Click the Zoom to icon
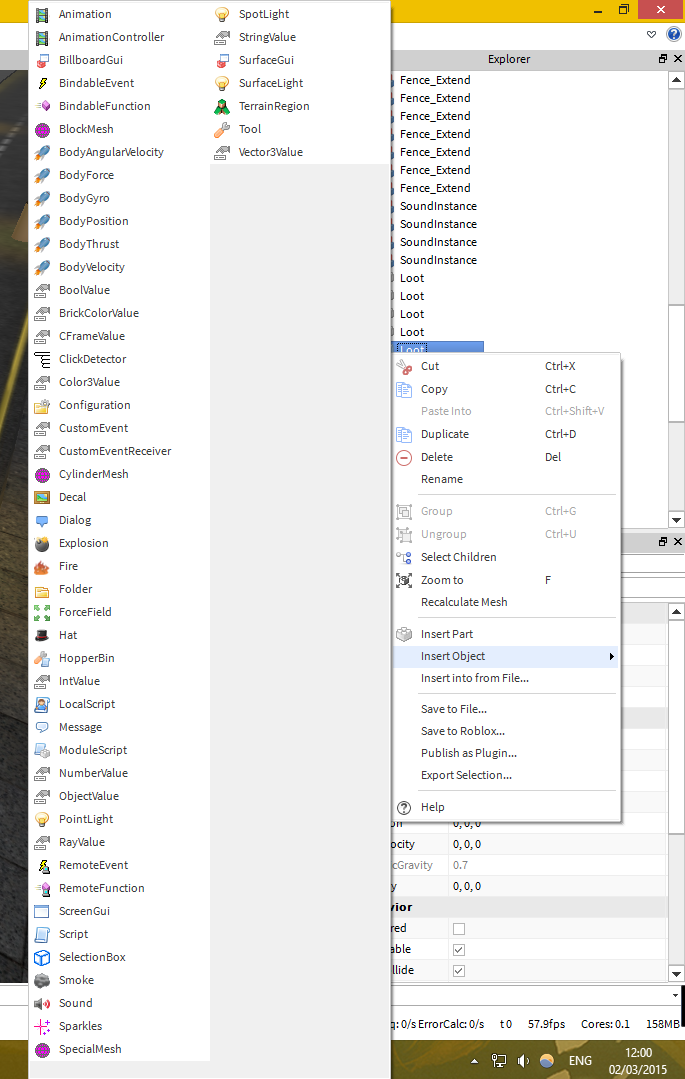Image resolution: width=685 pixels, height=1079 pixels. click(404, 580)
